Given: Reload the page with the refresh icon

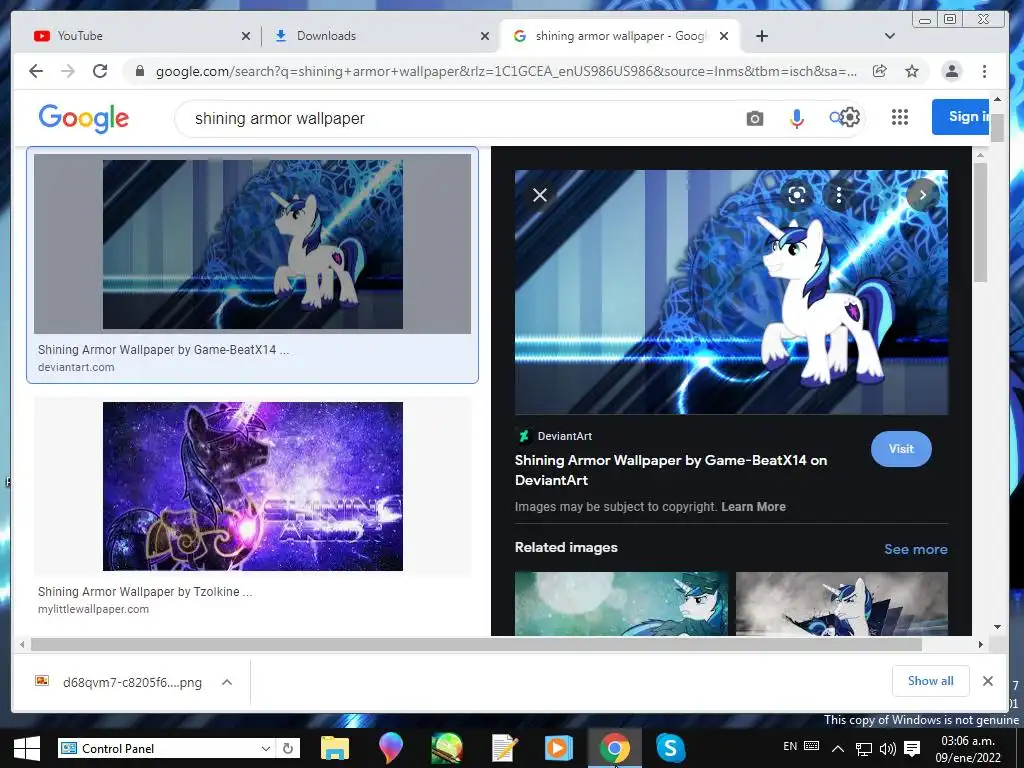Looking at the screenshot, I should click(100, 71).
